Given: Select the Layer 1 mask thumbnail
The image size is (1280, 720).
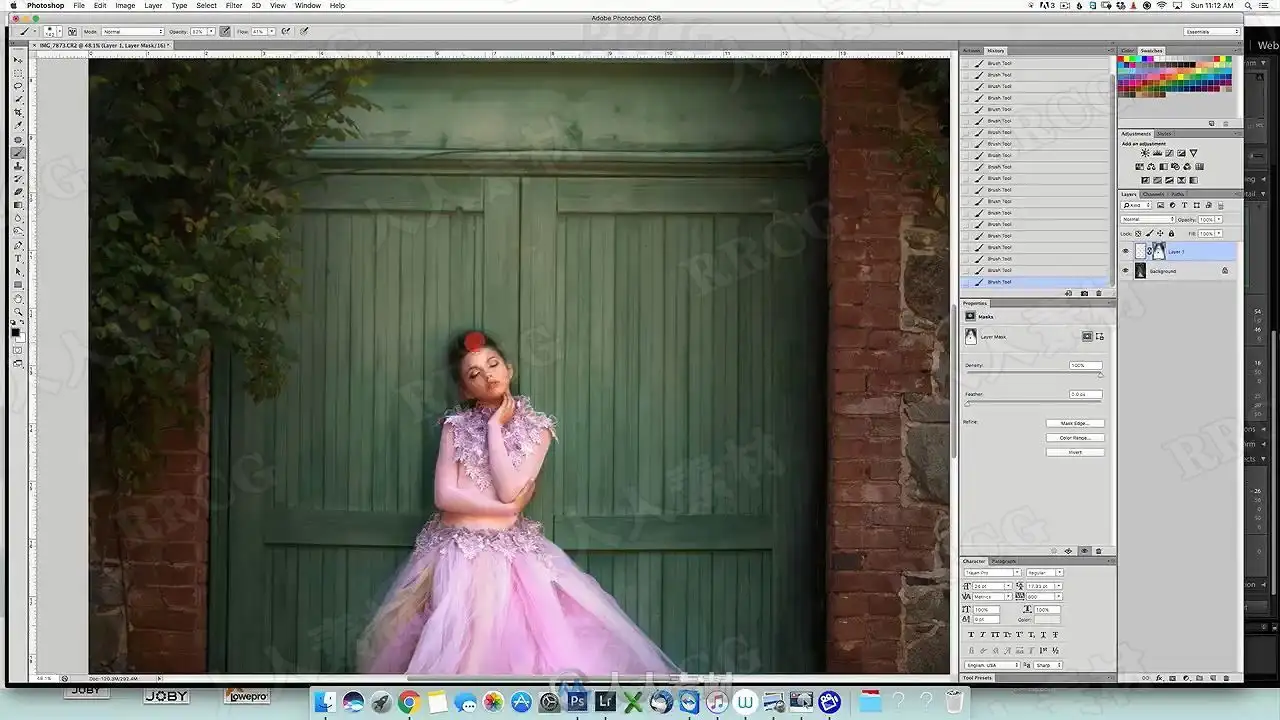Looking at the screenshot, I should (x=1159, y=251).
